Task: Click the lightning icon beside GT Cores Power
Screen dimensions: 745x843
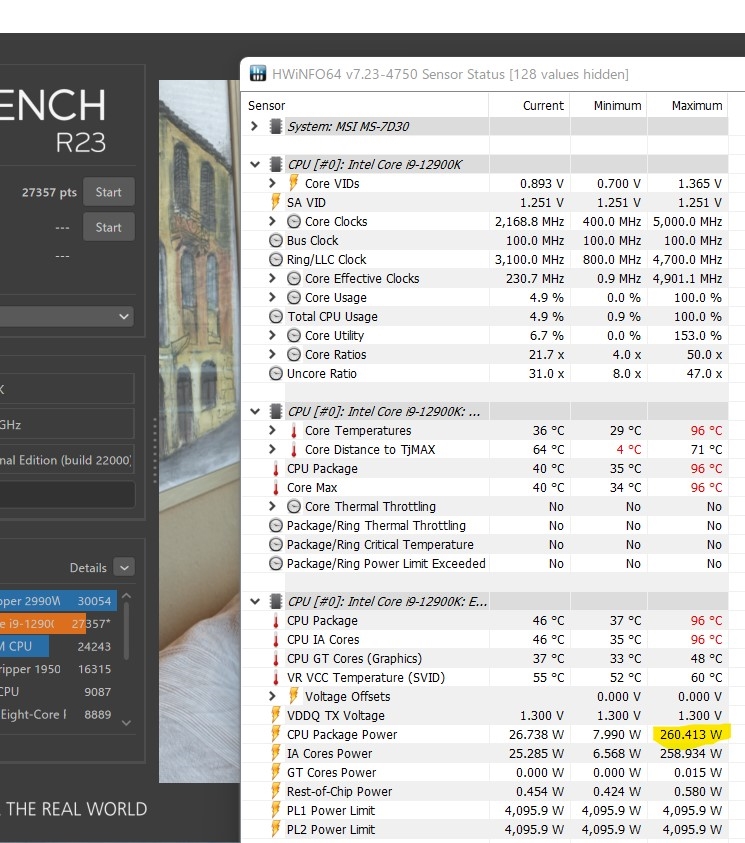Action: coord(275,773)
